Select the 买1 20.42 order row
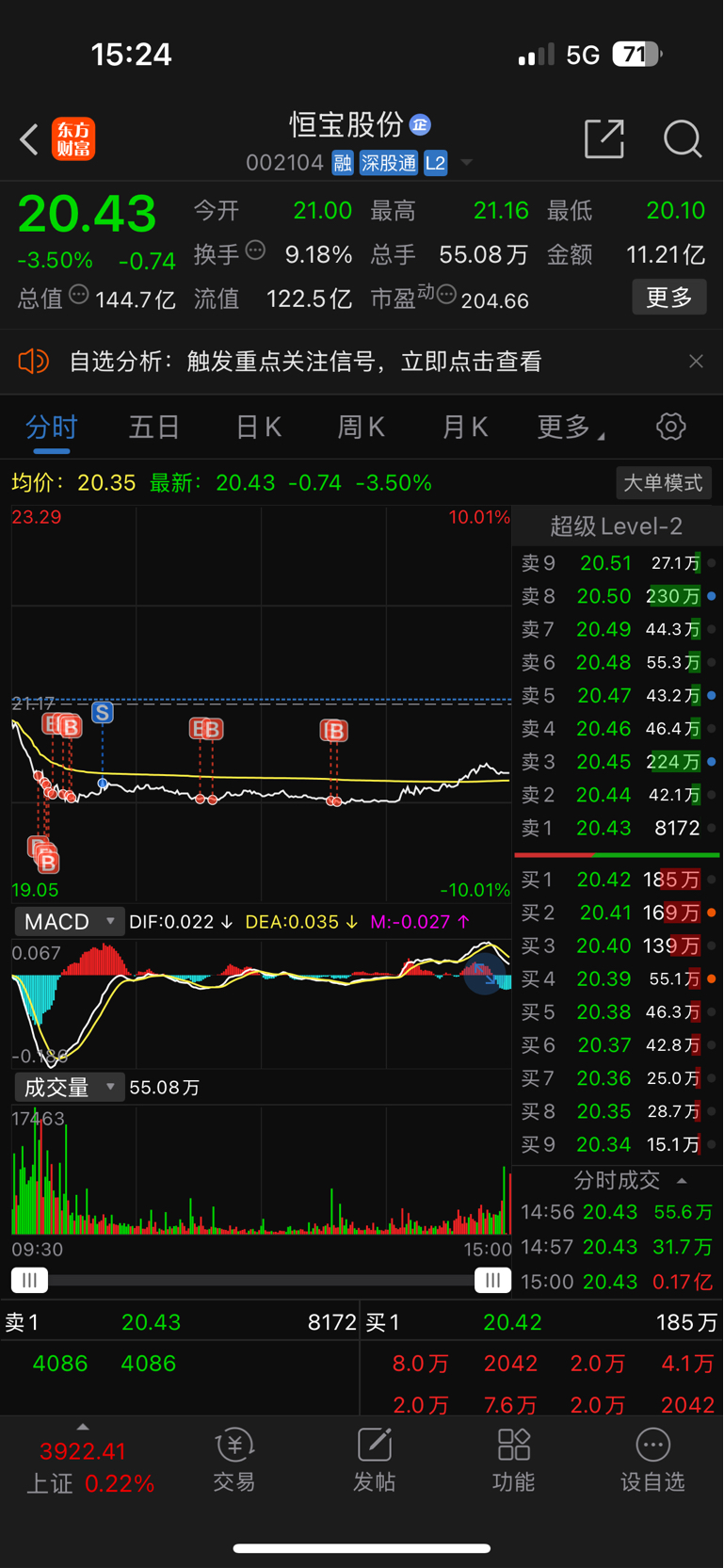The height and width of the screenshot is (1568, 724). click(x=618, y=880)
